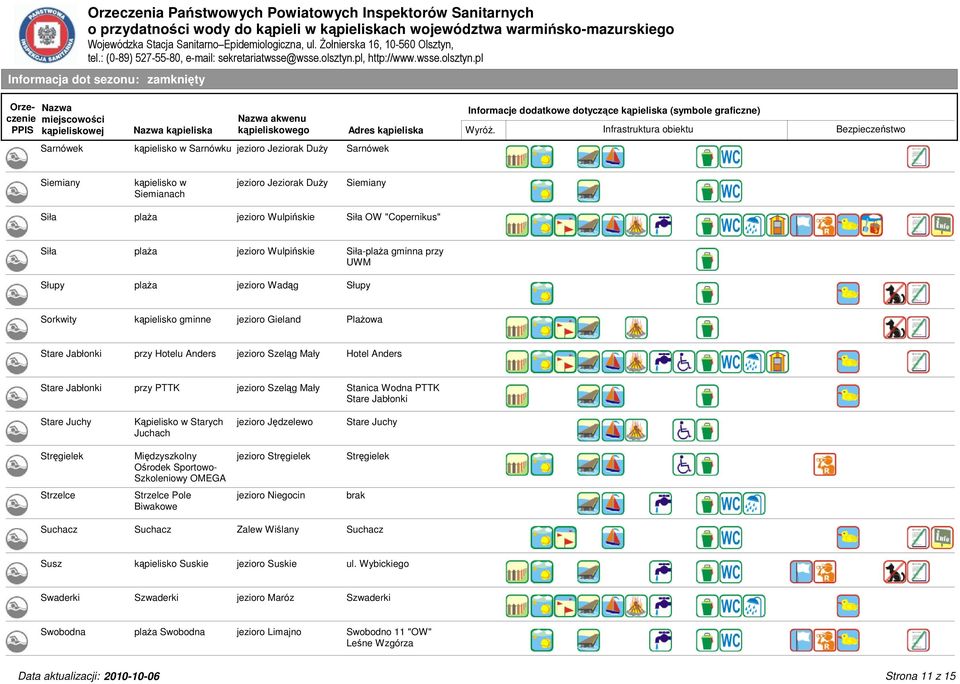This screenshot has height=684, width=960.
Task: Click the wheelchair icon in Hotel Anders row
Action: click(684, 362)
